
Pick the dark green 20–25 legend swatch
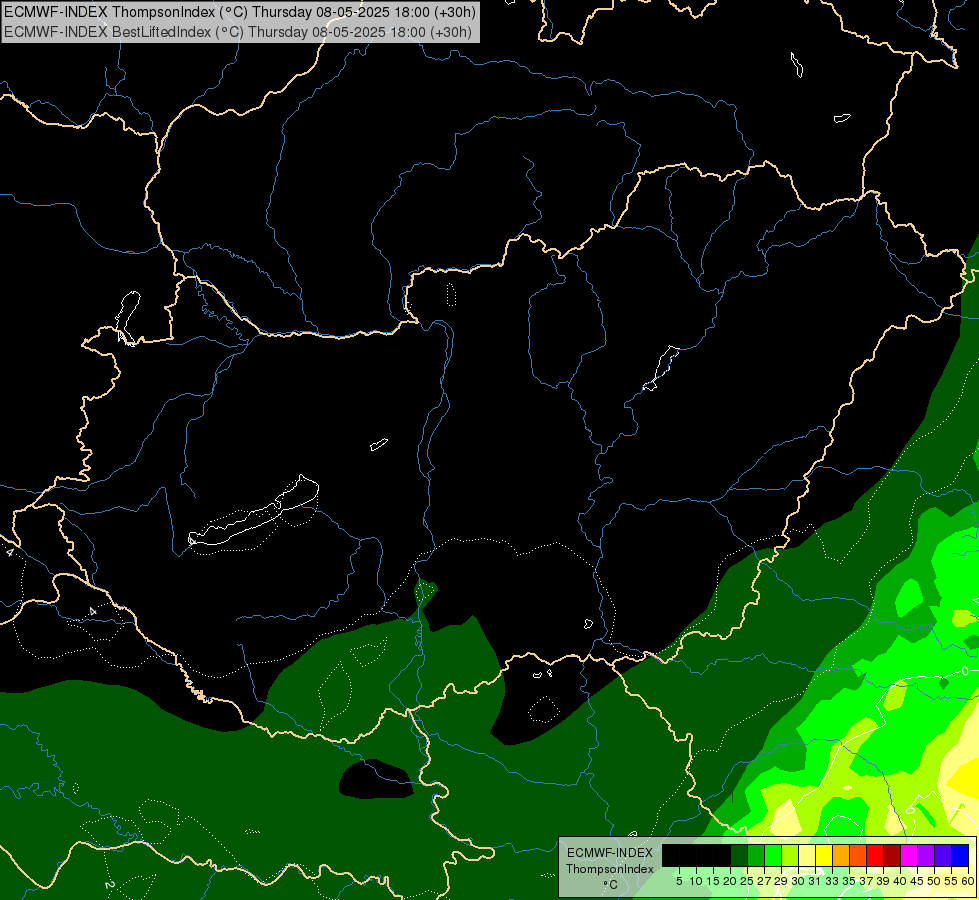coord(739,856)
